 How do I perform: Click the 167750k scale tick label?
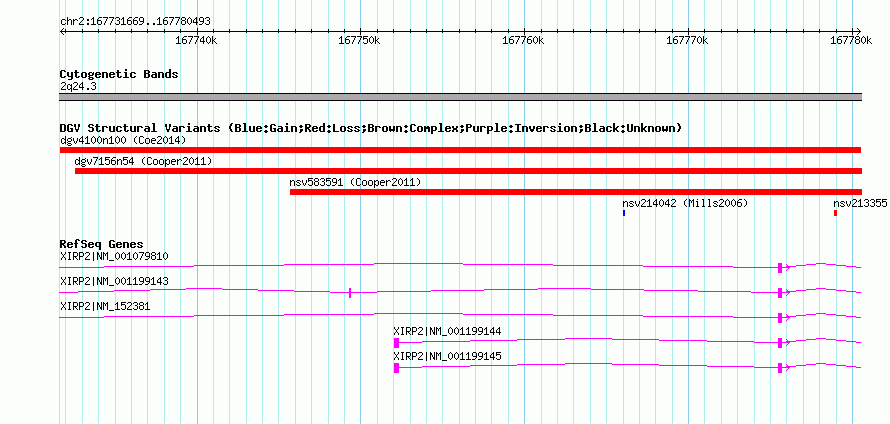pos(359,40)
